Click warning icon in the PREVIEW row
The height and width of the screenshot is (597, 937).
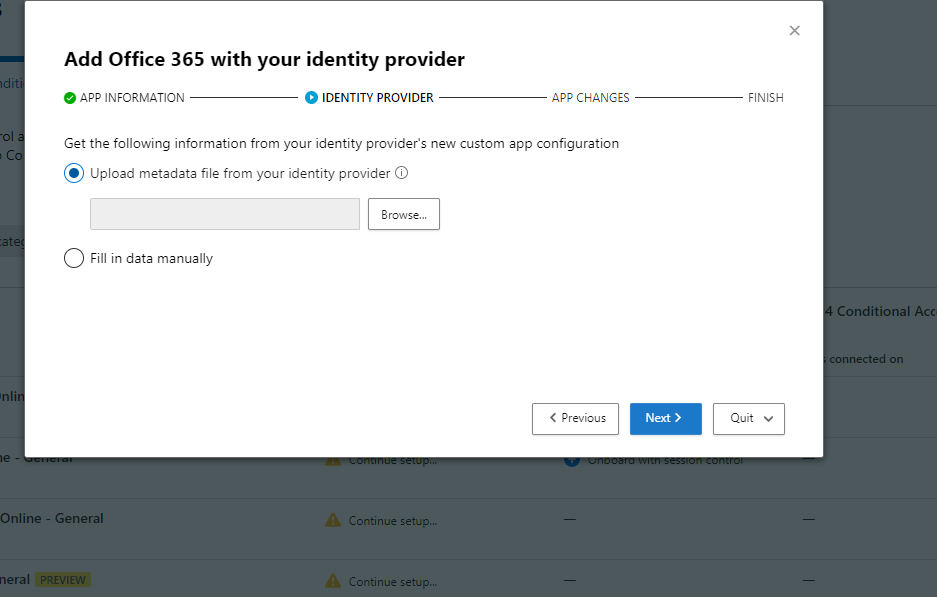[x=333, y=581]
